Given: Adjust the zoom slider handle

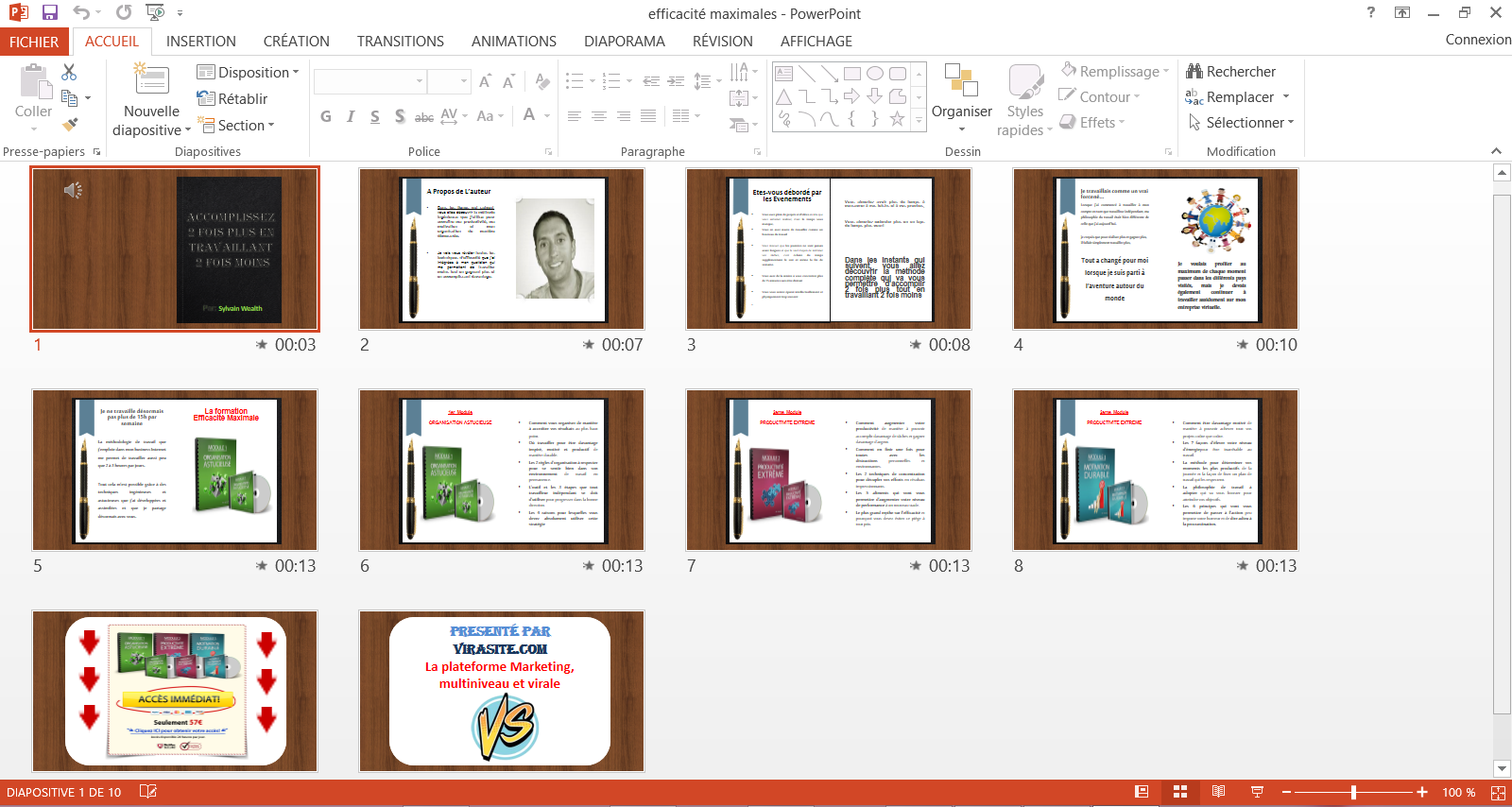Looking at the screenshot, I should [1353, 792].
